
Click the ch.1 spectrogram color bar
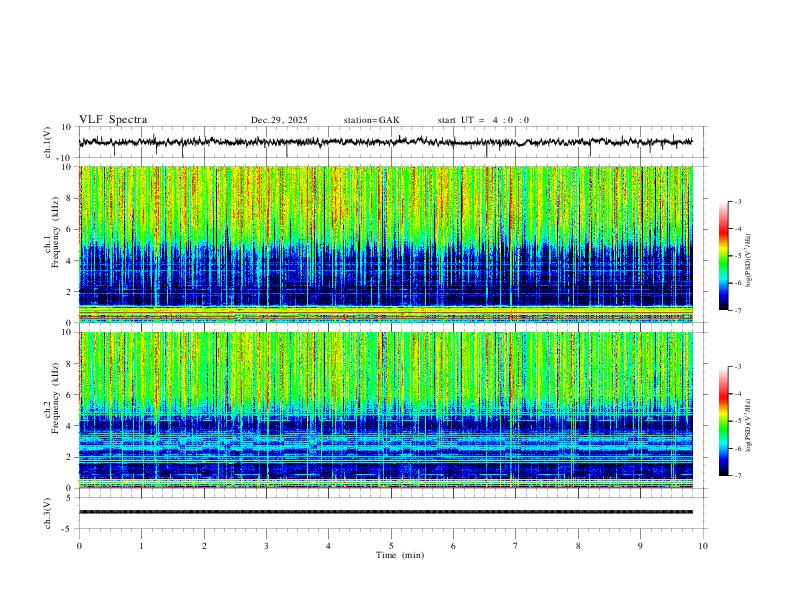(723, 256)
